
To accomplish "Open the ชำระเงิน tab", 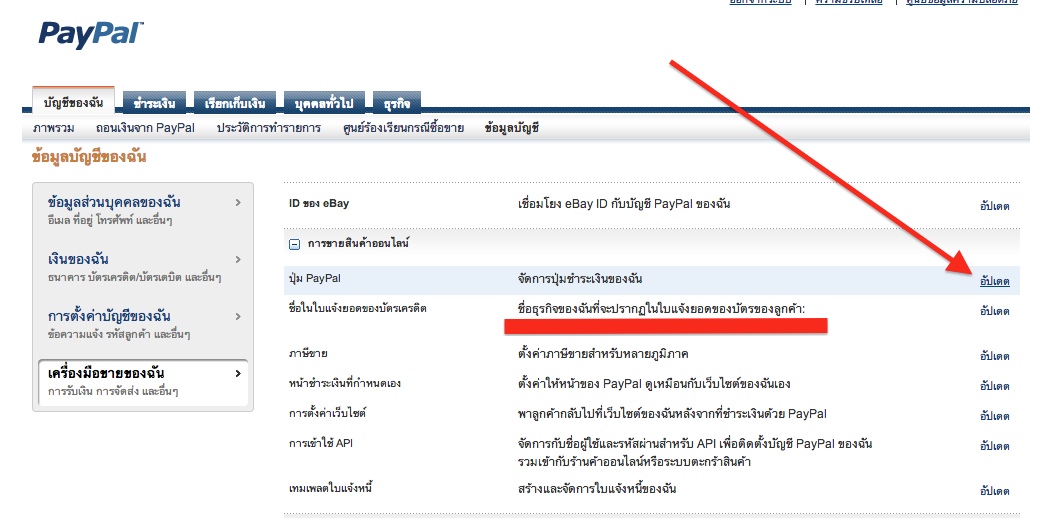I will click(155, 104).
